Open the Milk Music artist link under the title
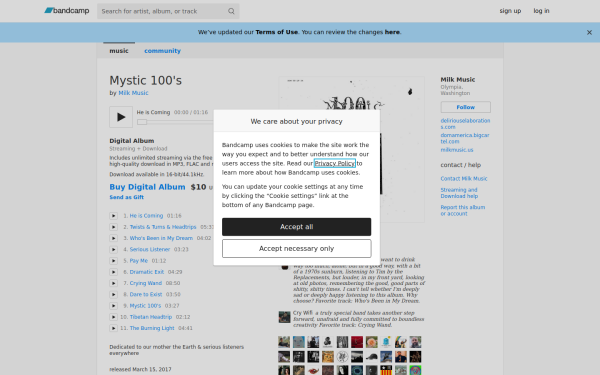This screenshot has height=375, width=600. [x=133, y=93]
